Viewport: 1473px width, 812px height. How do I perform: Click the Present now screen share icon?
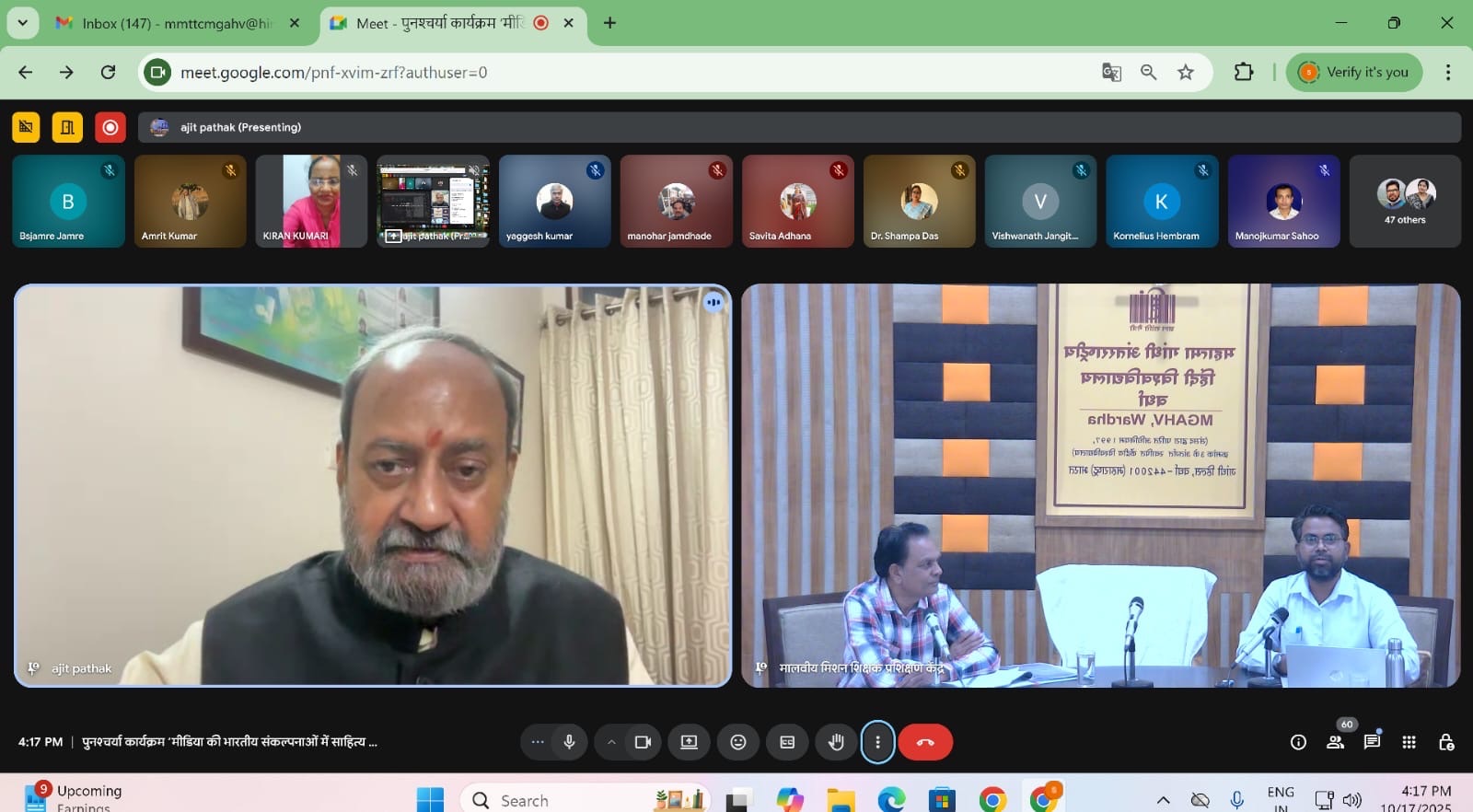tap(689, 742)
